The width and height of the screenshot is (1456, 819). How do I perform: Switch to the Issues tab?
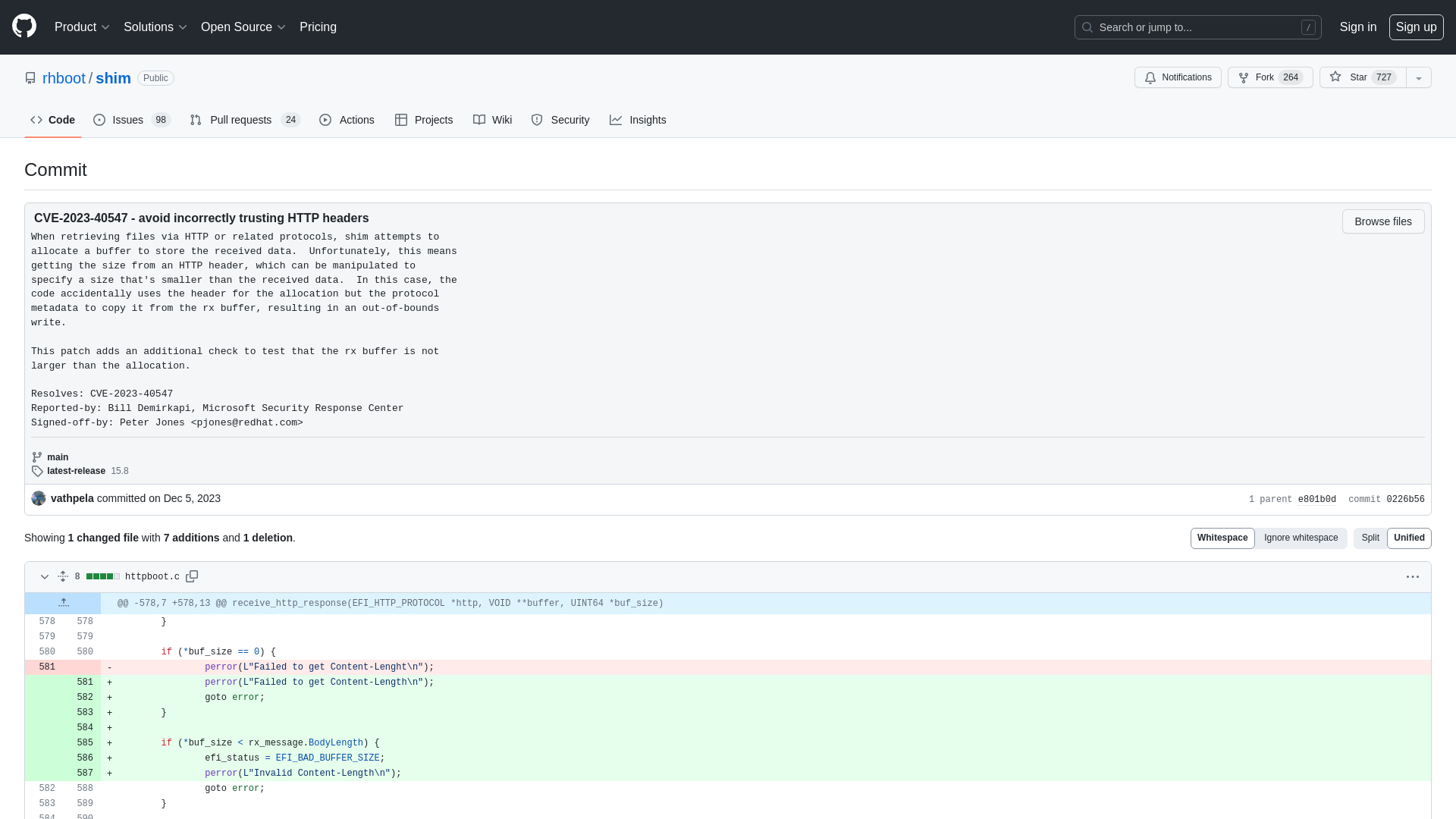tap(132, 120)
